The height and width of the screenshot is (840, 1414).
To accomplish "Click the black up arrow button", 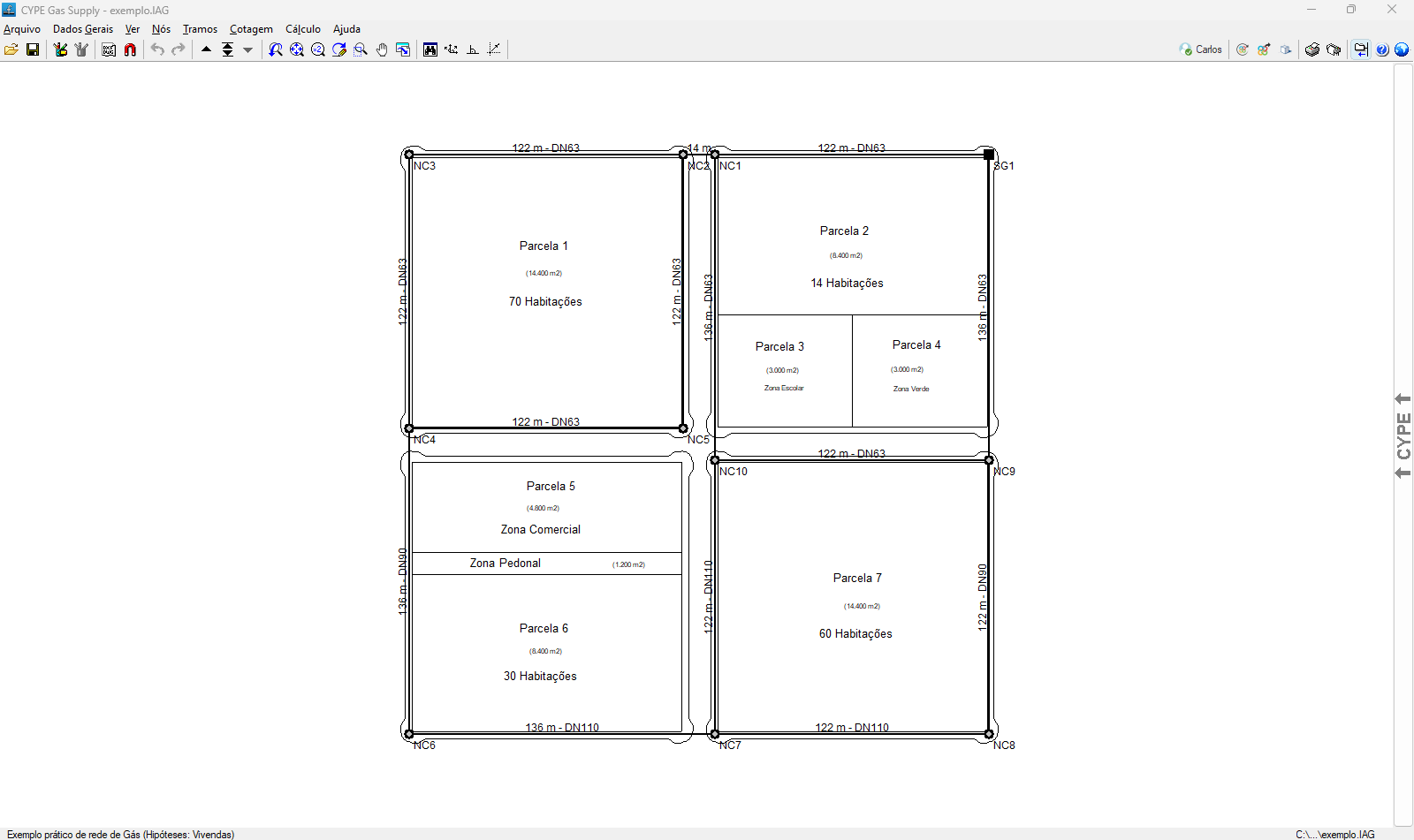I will [206, 49].
